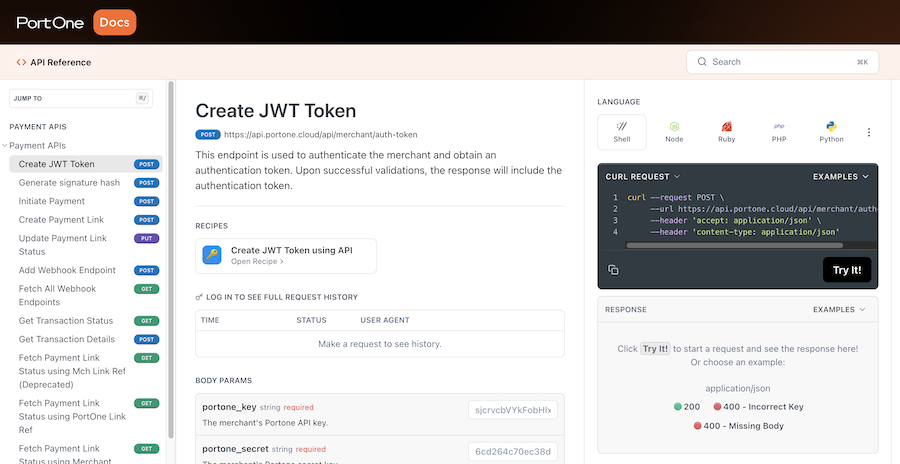Select Shell language
The height and width of the screenshot is (464, 900).
tap(622, 132)
